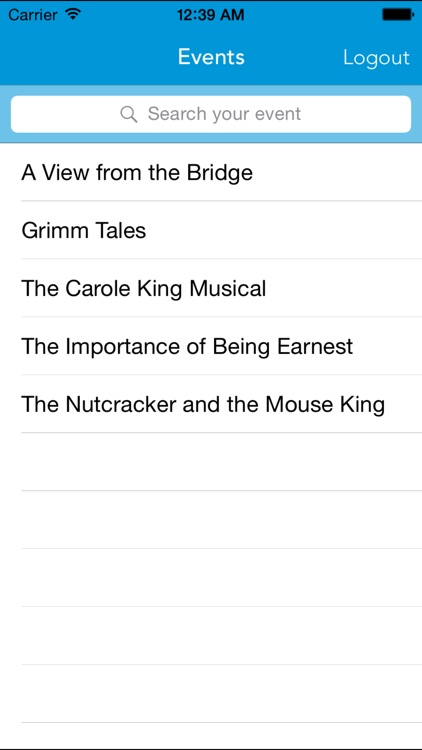Tap the magnifying glass search icon
Viewport: 422px width, 750px height.
click(x=128, y=114)
